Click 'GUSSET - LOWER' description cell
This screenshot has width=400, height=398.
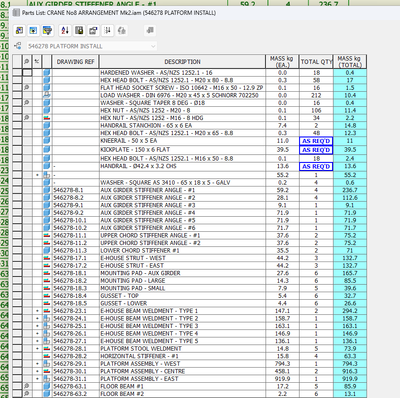(182, 303)
